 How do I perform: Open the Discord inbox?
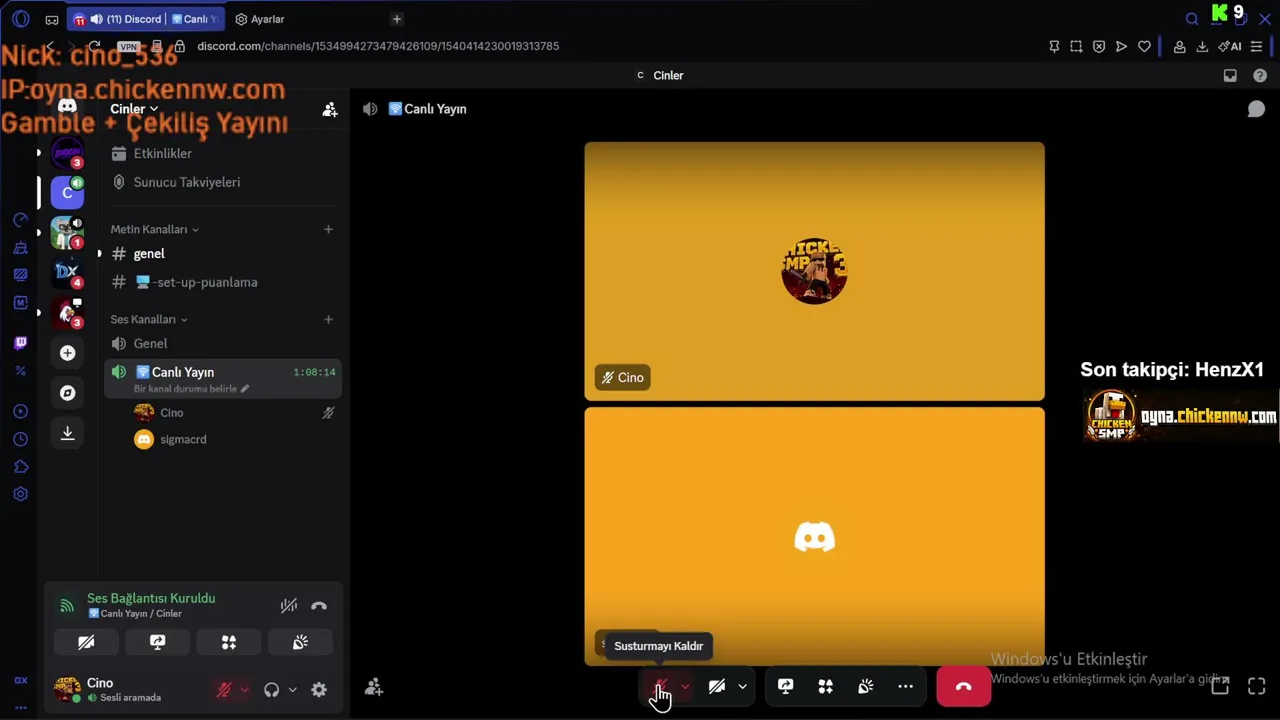click(1230, 75)
